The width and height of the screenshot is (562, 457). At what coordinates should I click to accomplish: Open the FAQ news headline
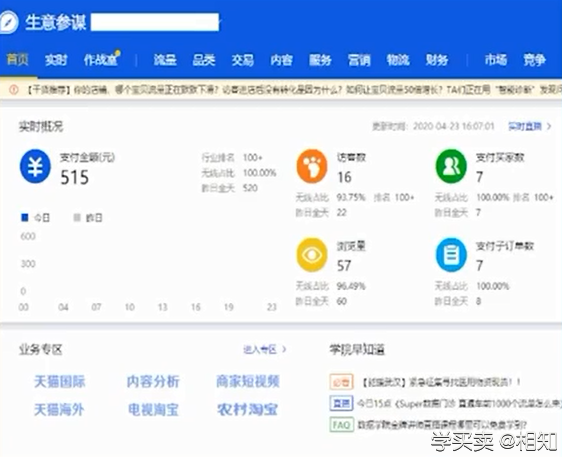(442, 425)
